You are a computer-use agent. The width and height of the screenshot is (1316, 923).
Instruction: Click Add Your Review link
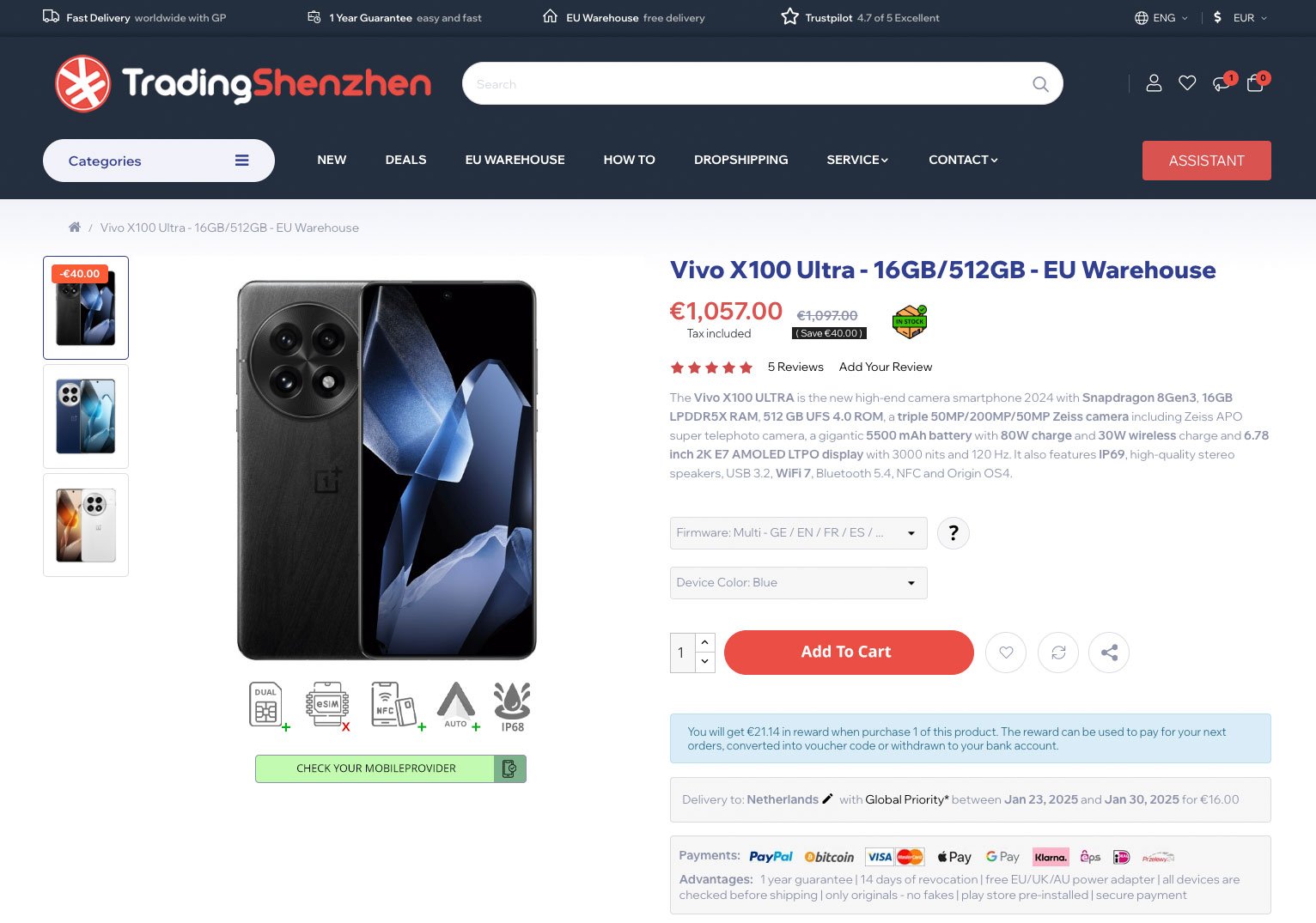[x=886, y=367]
